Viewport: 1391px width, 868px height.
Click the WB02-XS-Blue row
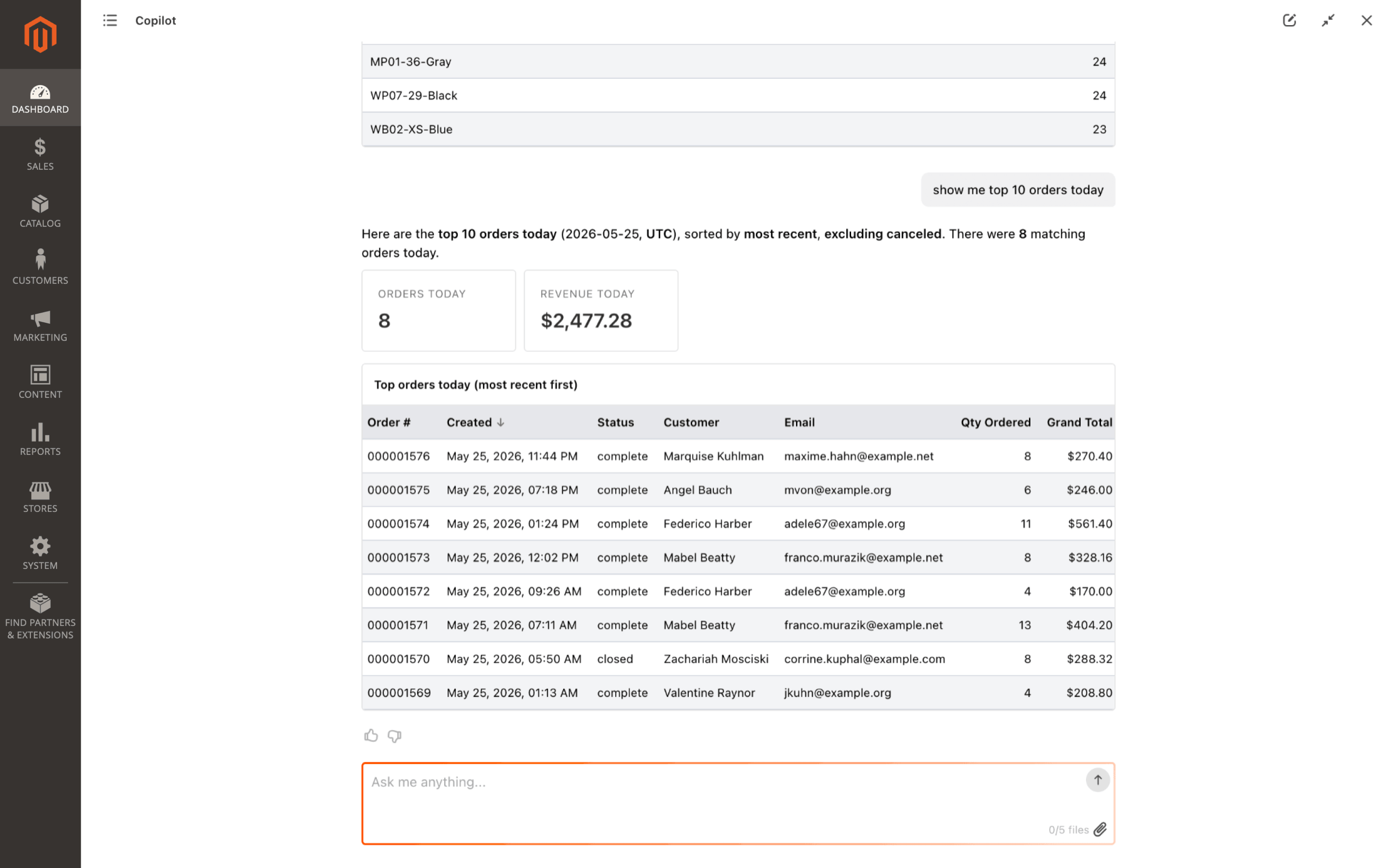738,129
